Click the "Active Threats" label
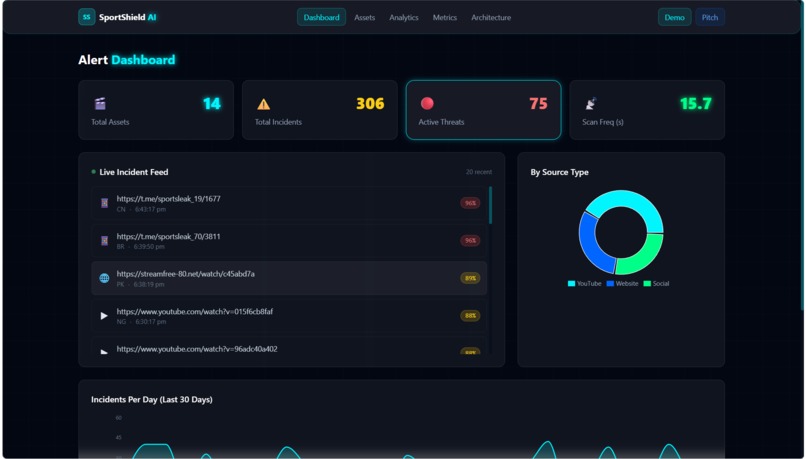806x459 pixels. (441, 122)
